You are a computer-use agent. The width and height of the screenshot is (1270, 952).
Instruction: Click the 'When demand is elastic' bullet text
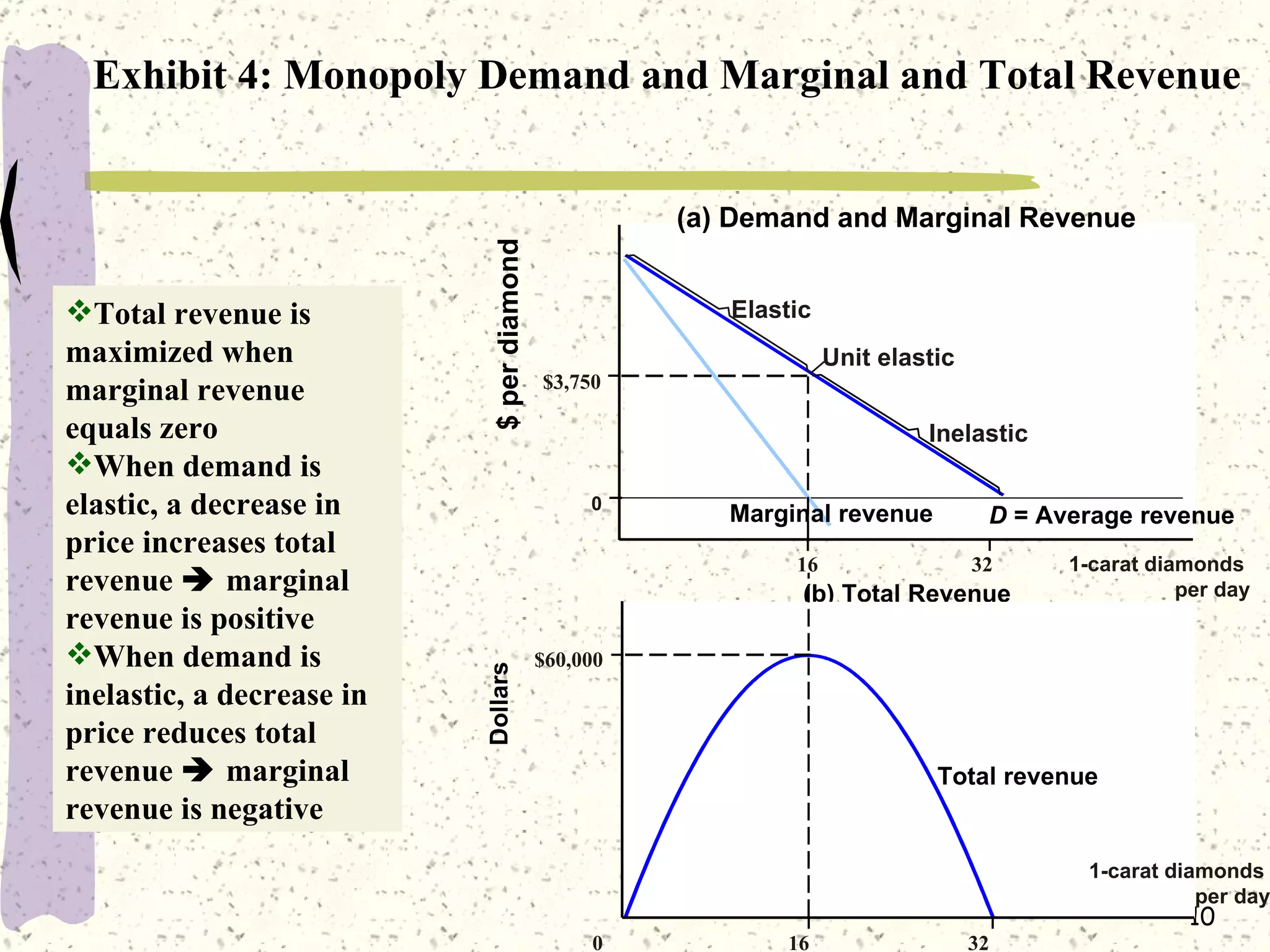click(x=208, y=542)
